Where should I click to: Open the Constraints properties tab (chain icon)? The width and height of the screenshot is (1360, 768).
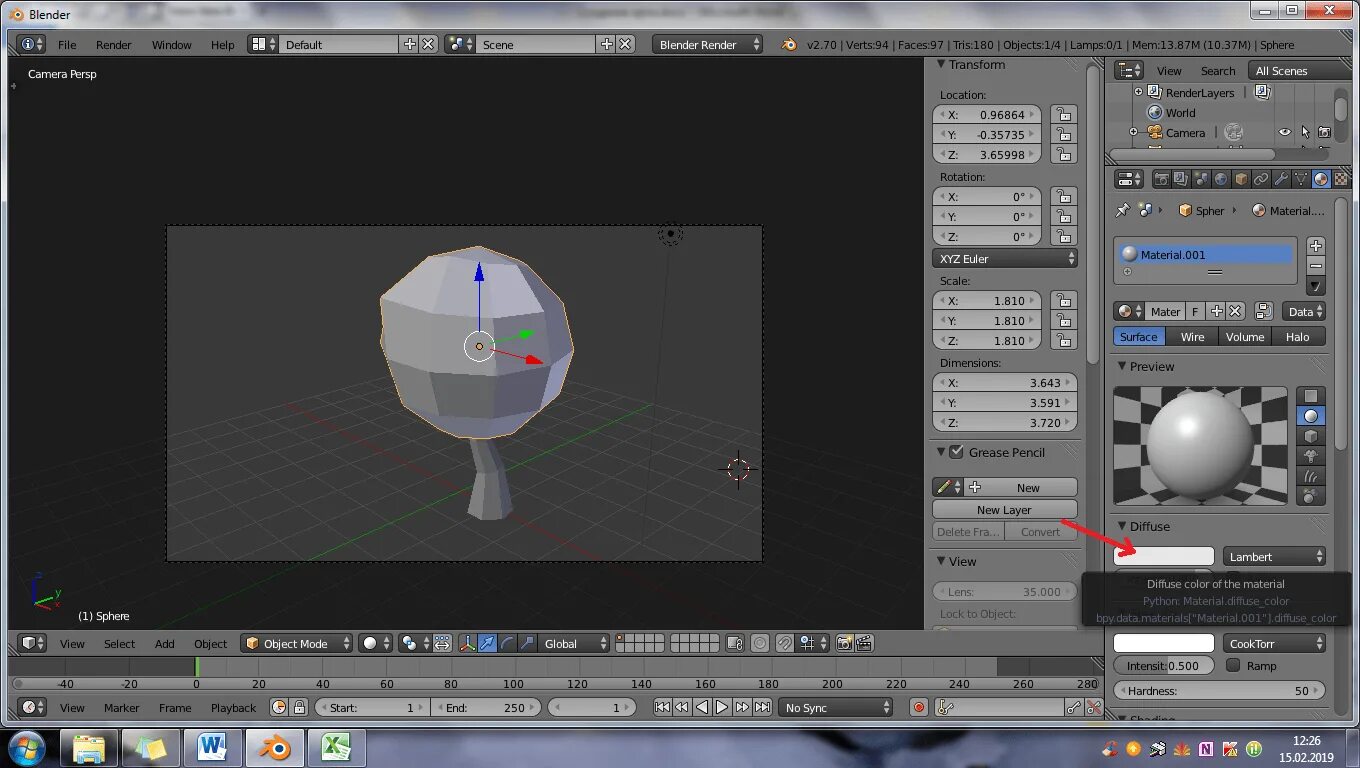1261,180
